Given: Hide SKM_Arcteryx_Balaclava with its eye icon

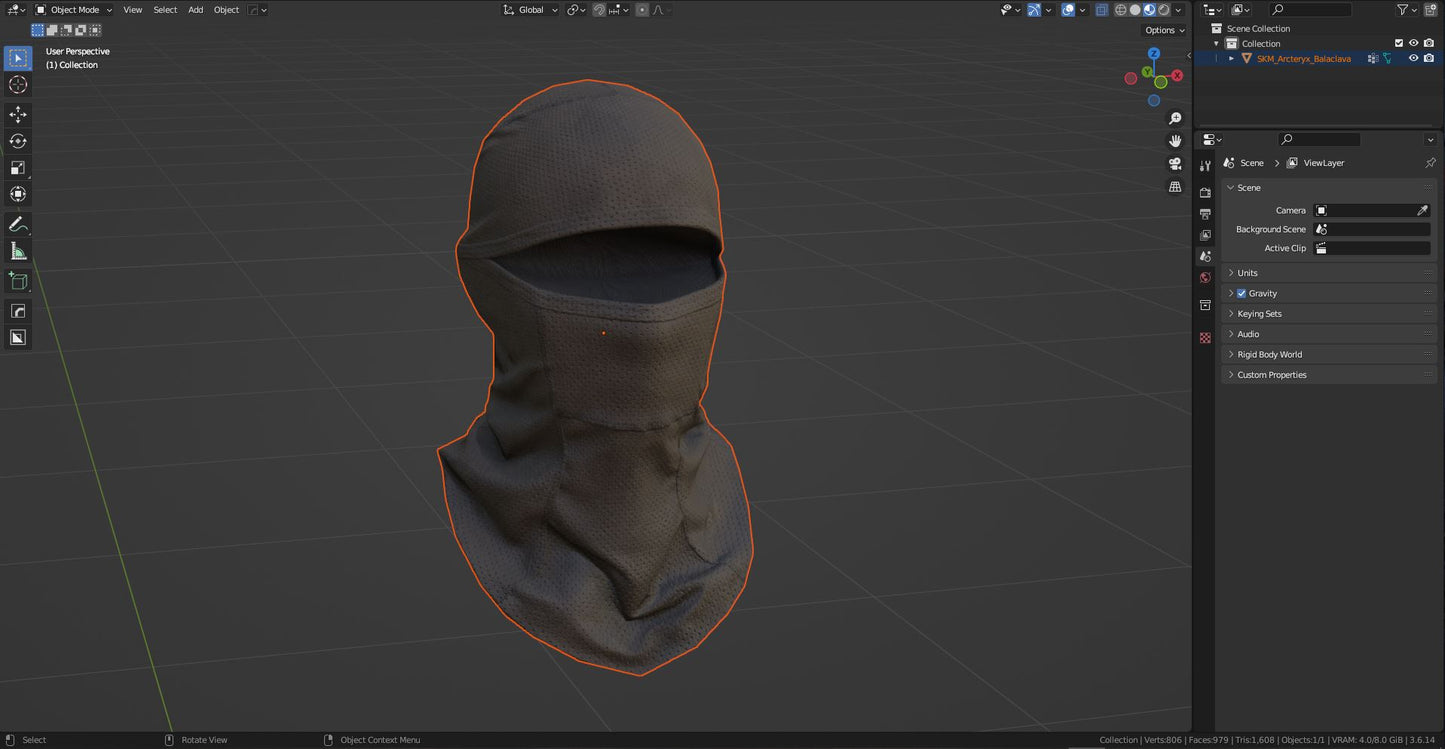Looking at the screenshot, I should tap(1413, 58).
